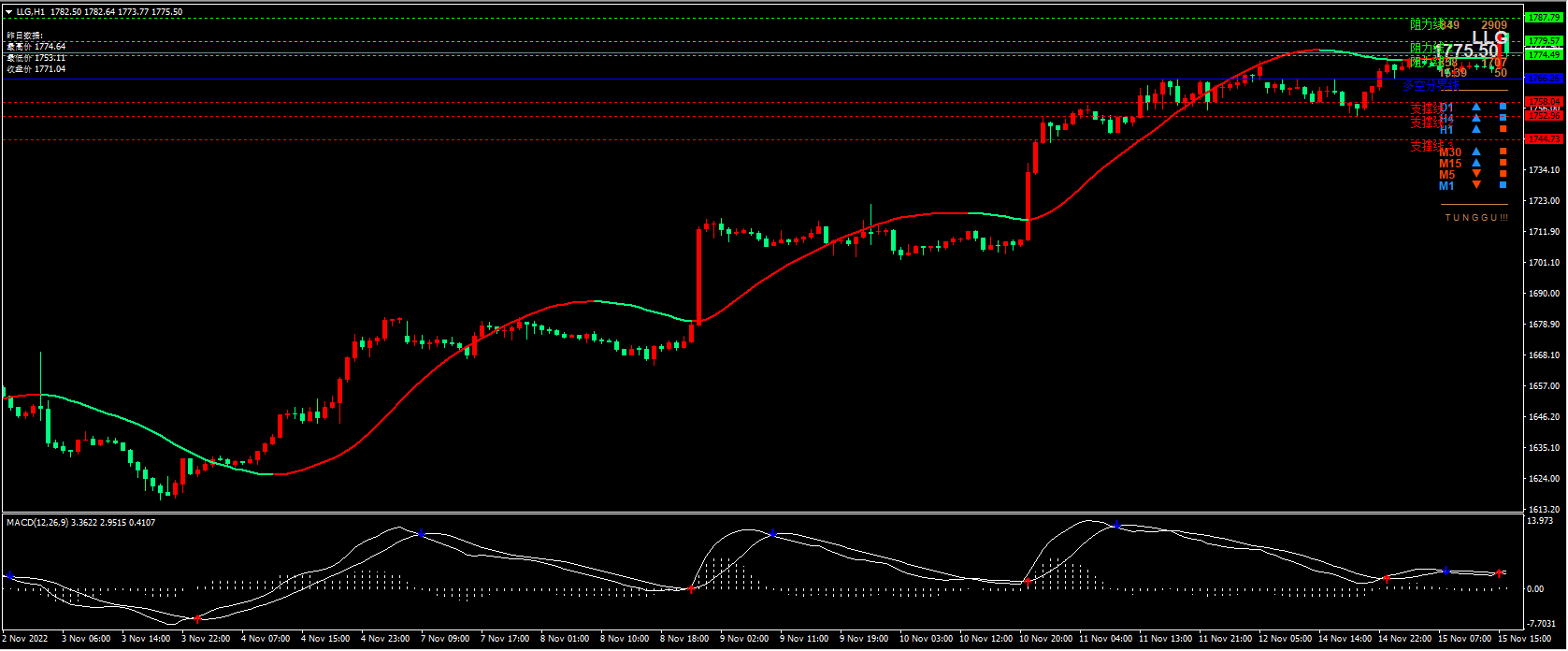This screenshot has width=1568, height=651.
Task: Click the 1668.10 price scale value
Action: (x=1543, y=355)
